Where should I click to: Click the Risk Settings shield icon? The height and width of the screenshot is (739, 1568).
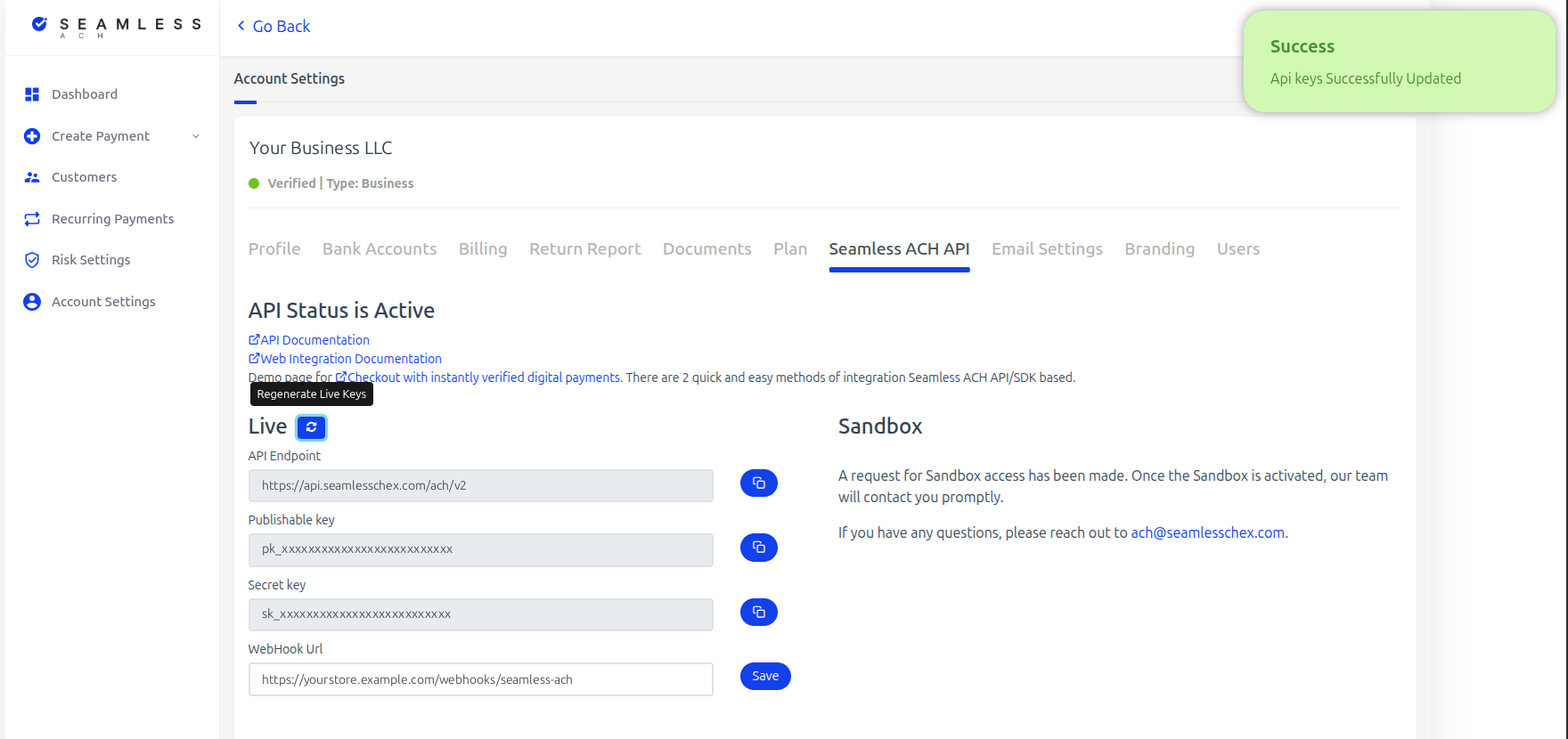[32, 260]
